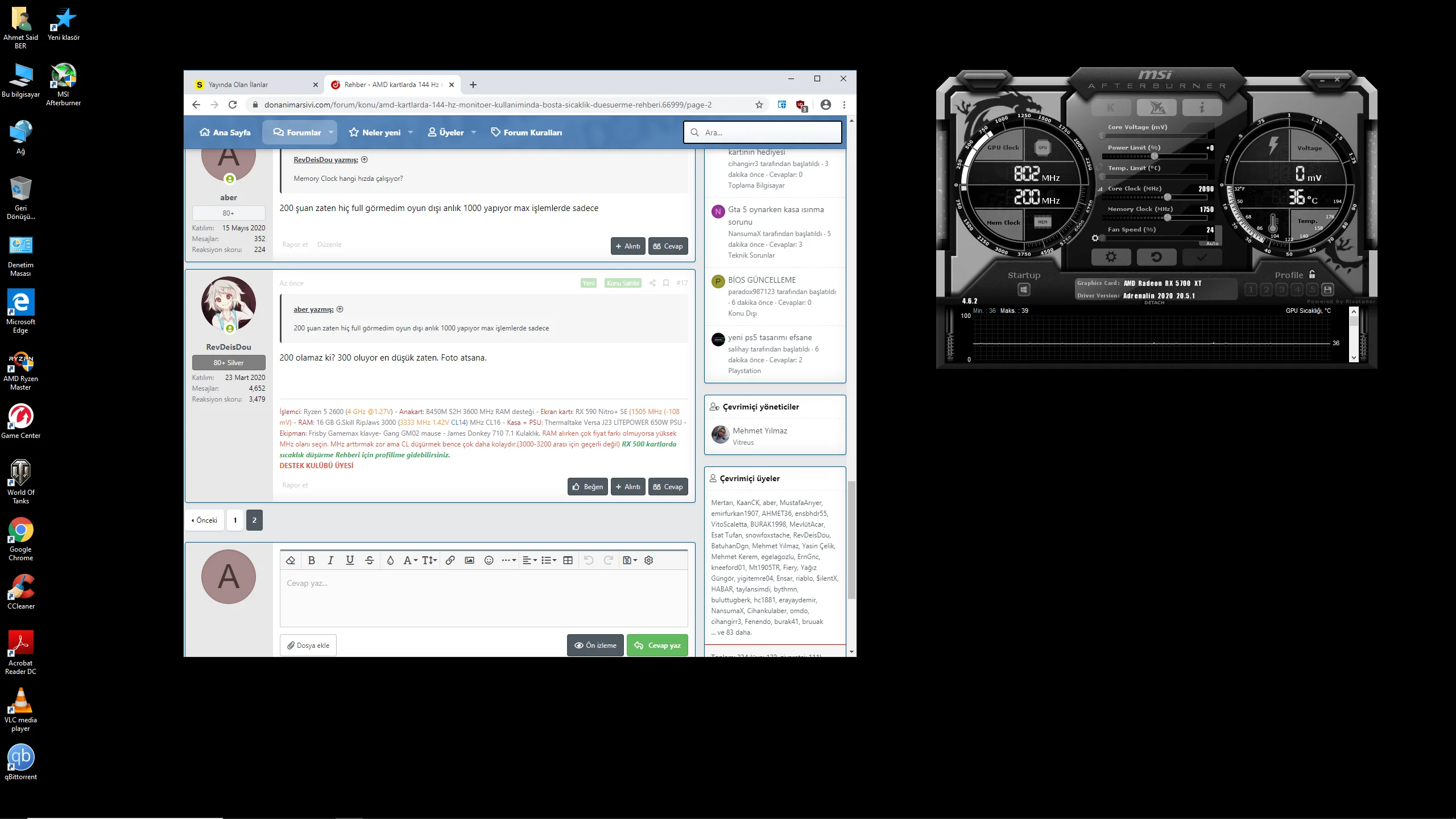Click Afterburner settings gear button
Image resolution: width=1456 pixels, height=819 pixels.
[x=1110, y=257]
